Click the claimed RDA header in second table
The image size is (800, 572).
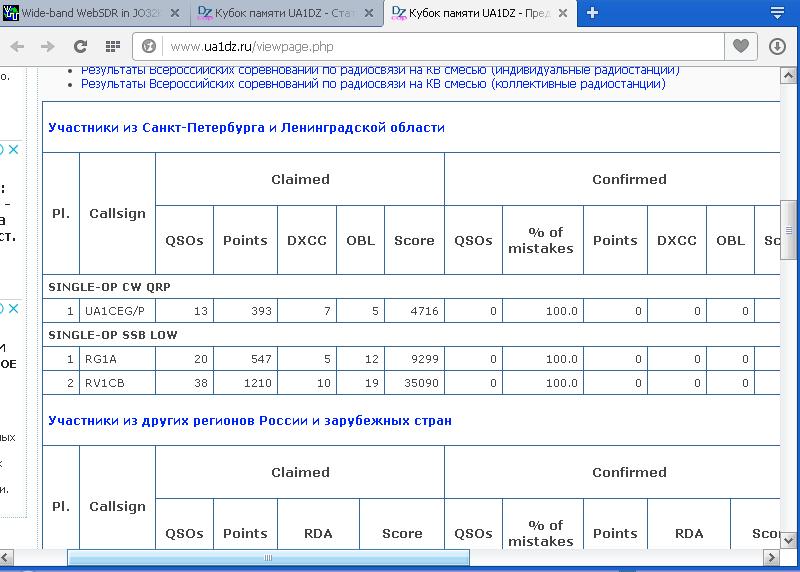click(x=318, y=533)
